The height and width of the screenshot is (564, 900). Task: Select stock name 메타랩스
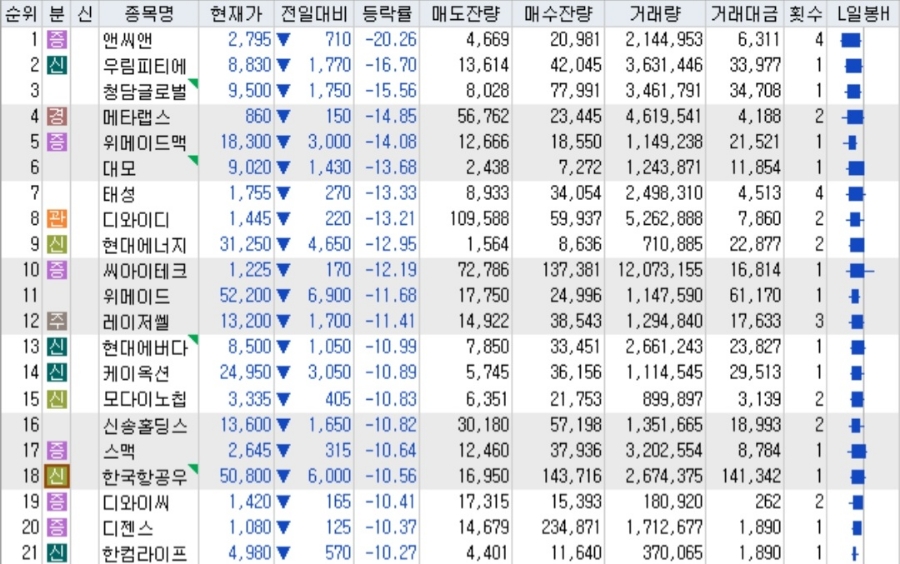136,117
